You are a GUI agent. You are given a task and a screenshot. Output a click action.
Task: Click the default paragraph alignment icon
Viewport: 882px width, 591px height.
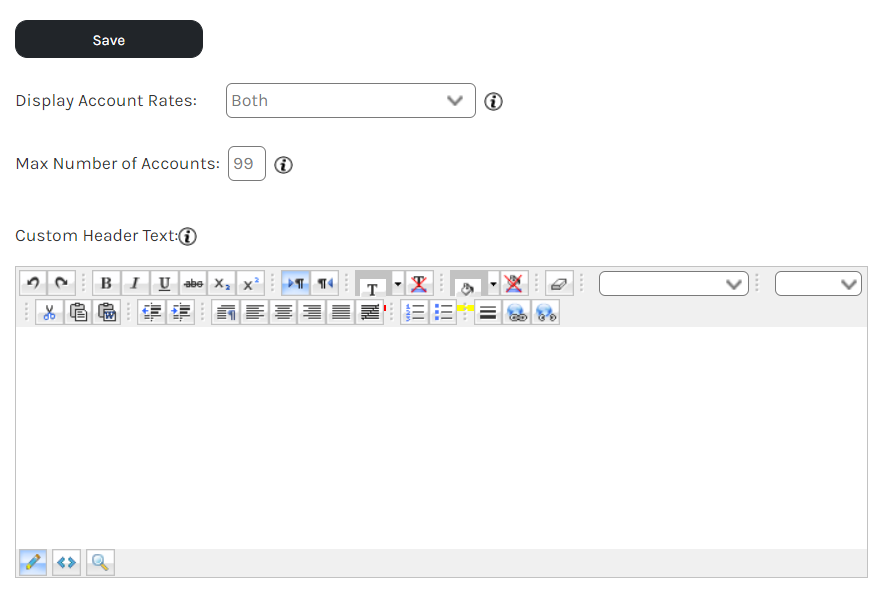tap(226, 312)
